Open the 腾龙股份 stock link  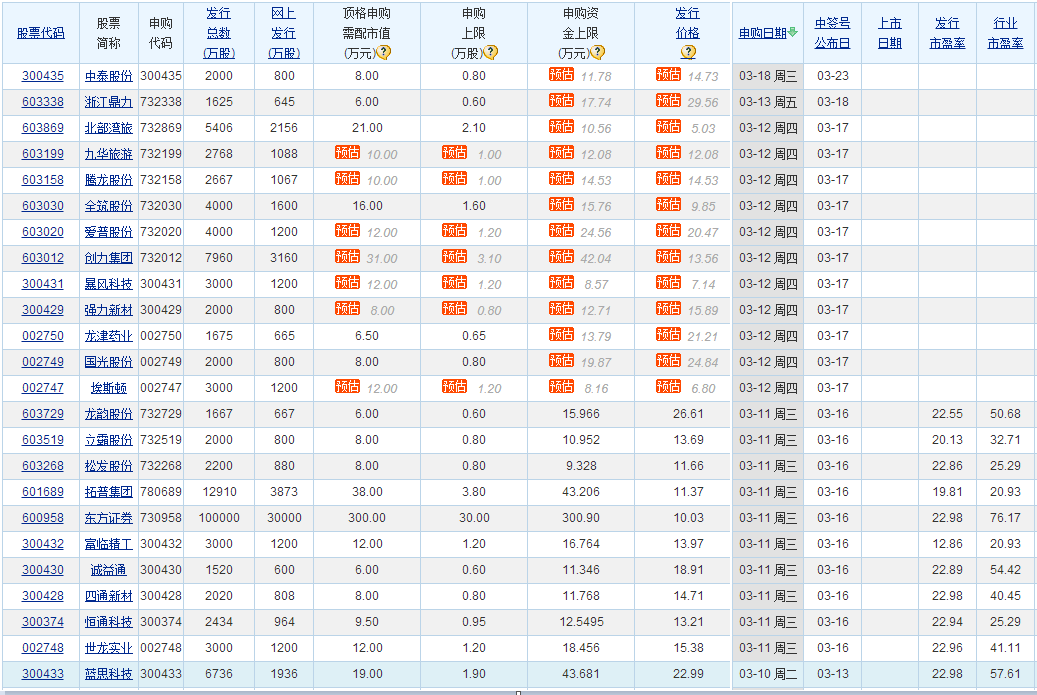coord(108,180)
